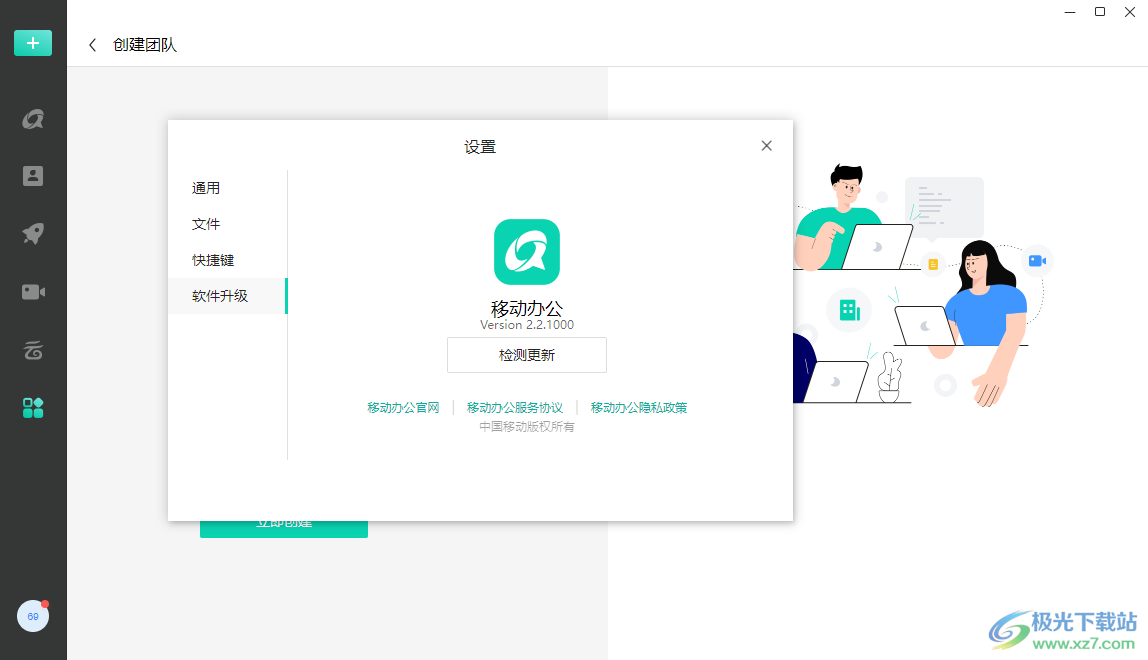The width and height of the screenshot is (1148, 660).
Task: Click the green plus button in sidebar
Action: 33,43
